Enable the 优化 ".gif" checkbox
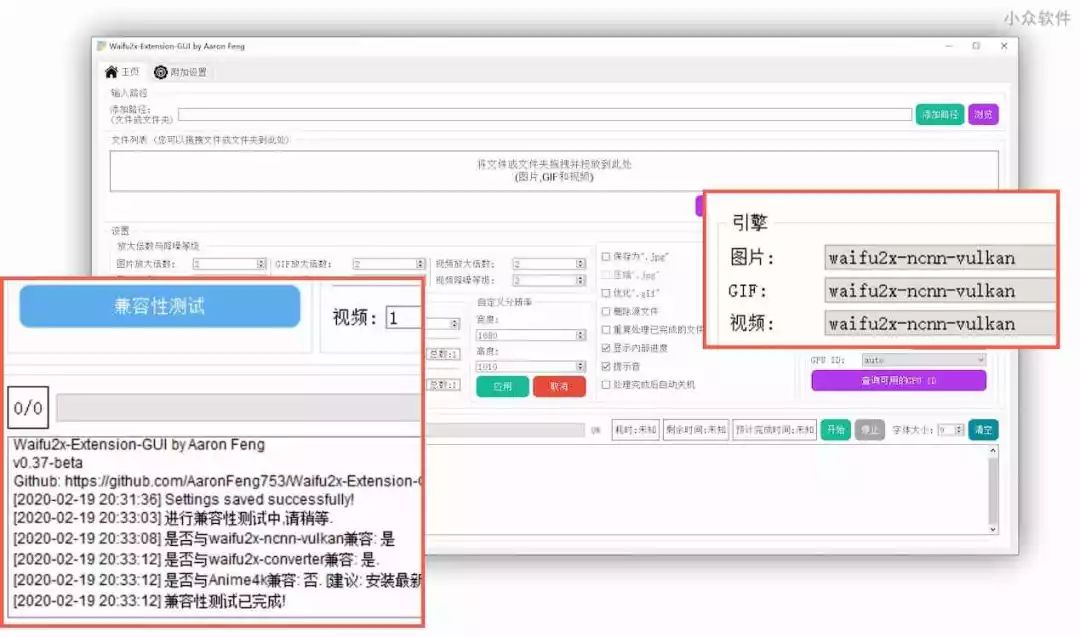 (606, 293)
